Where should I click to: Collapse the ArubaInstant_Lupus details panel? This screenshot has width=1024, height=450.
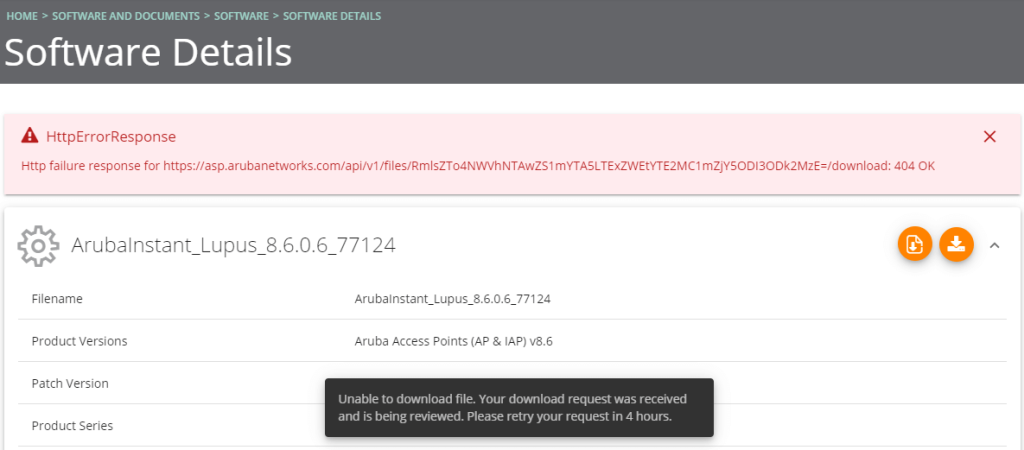tap(995, 246)
